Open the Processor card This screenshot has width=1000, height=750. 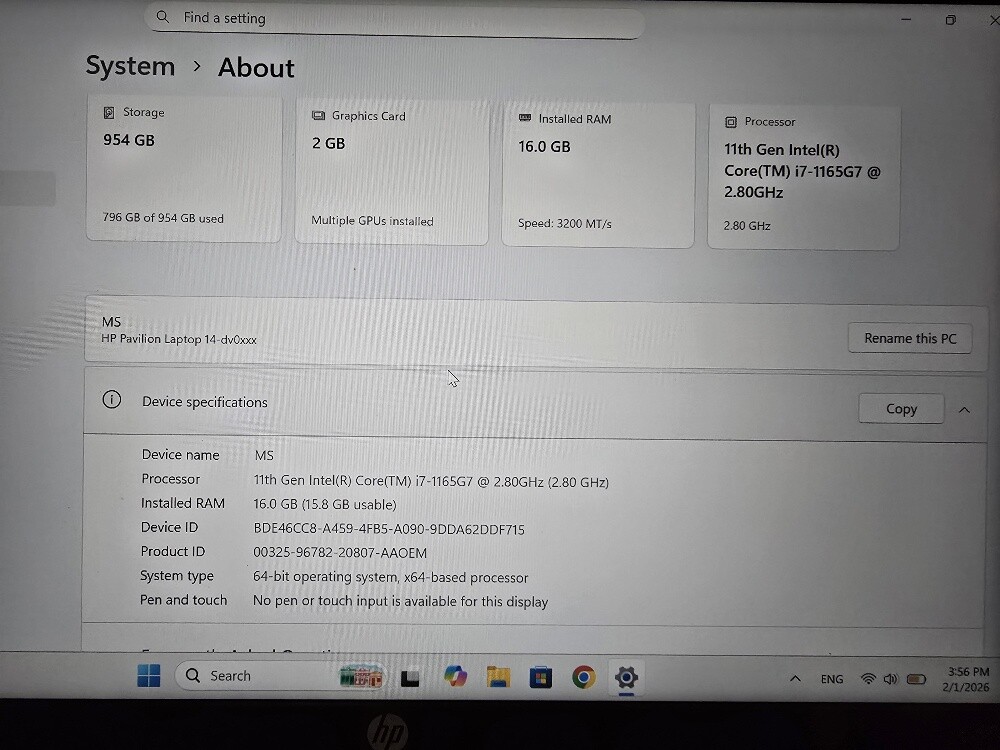804,177
